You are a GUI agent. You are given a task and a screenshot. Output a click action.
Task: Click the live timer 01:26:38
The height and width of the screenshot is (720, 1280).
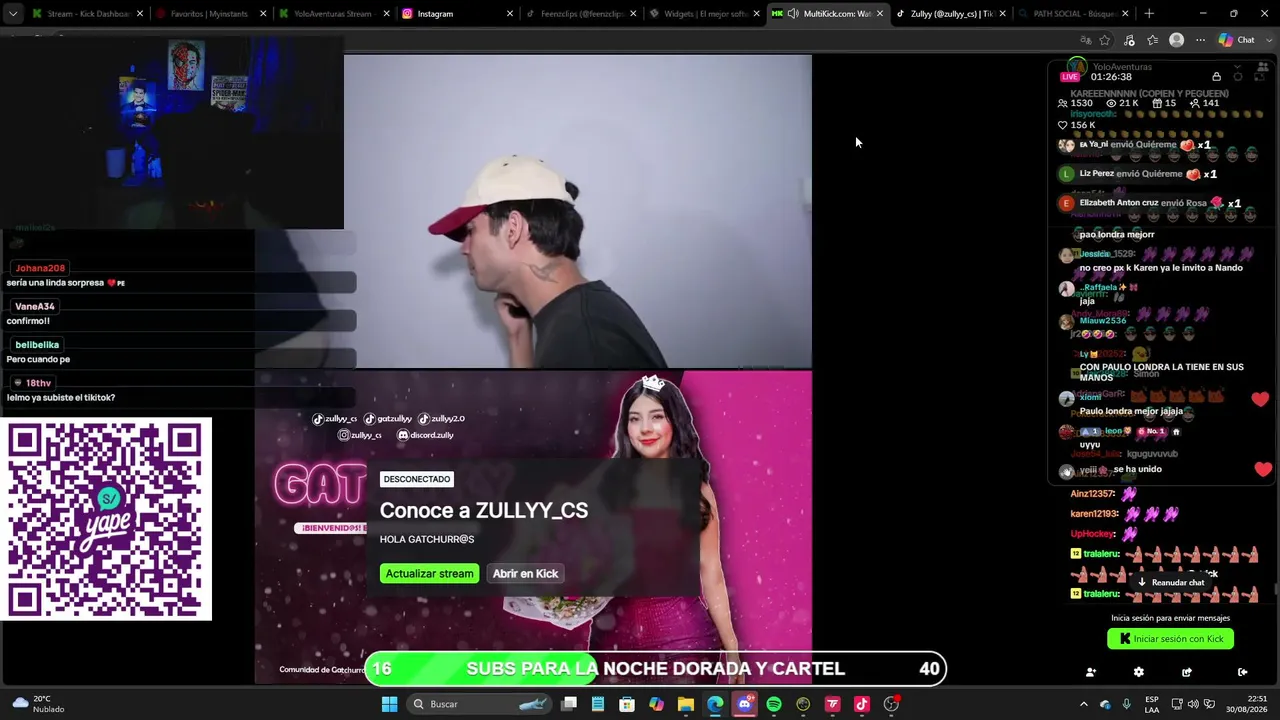click(x=1111, y=77)
